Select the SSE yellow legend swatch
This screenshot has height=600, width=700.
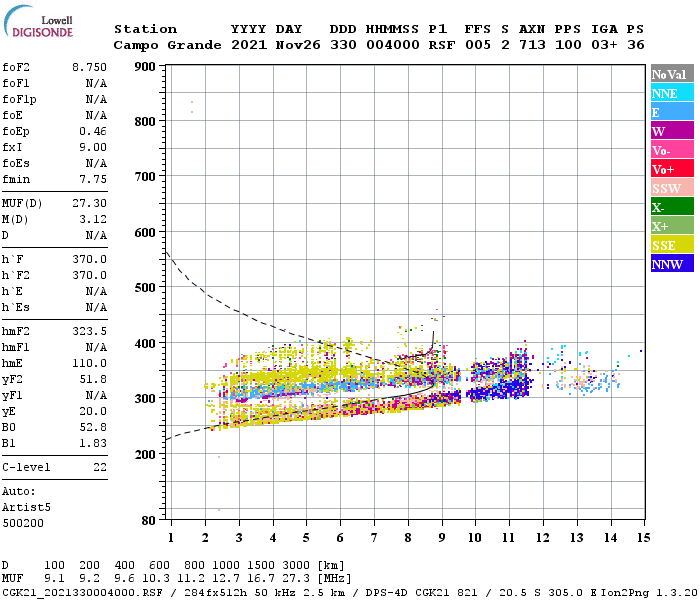(672, 245)
